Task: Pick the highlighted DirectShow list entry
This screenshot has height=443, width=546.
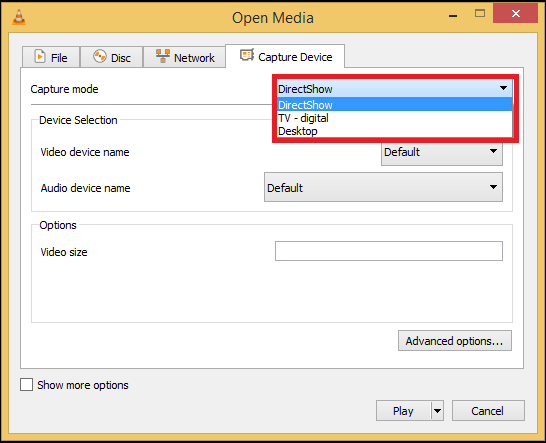Action: [x=395, y=105]
